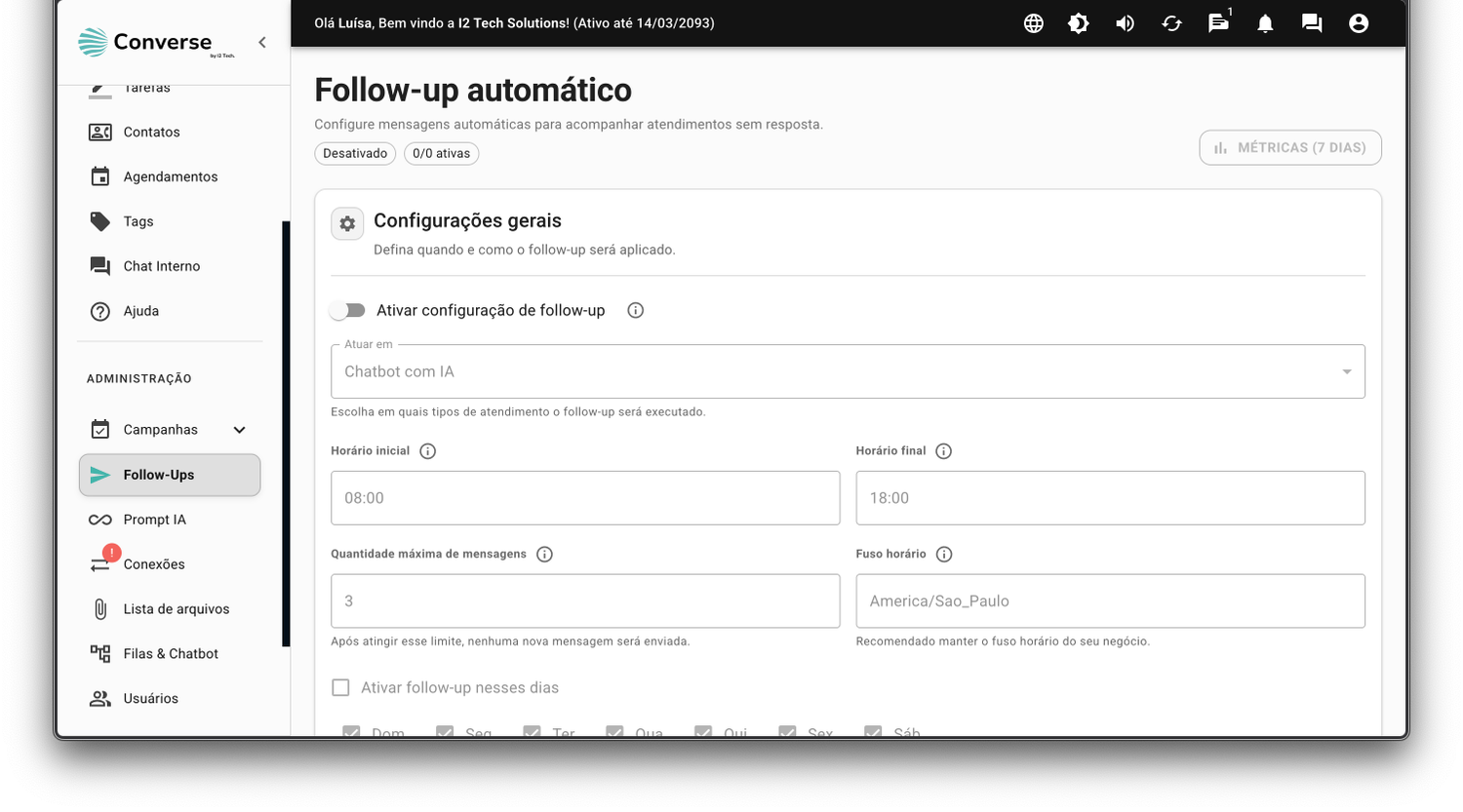Click the Usuários people icon

click(100, 699)
